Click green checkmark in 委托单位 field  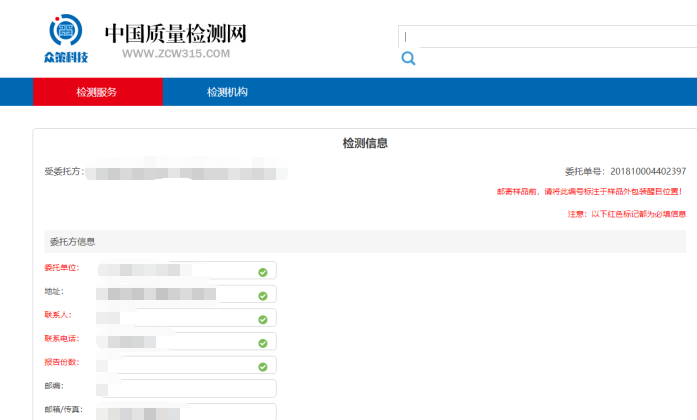click(x=262, y=271)
